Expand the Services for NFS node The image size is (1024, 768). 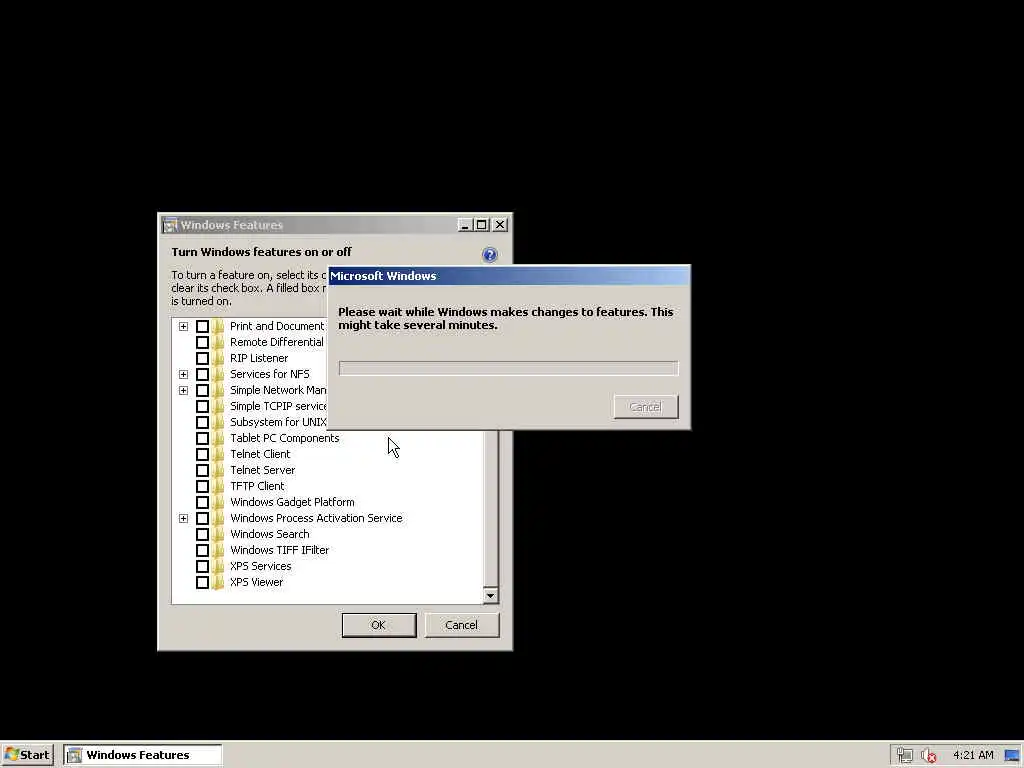tap(184, 374)
